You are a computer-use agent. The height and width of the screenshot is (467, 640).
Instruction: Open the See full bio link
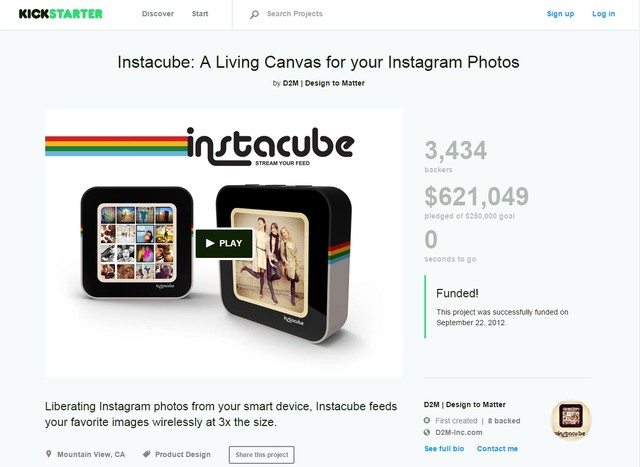click(444, 449)
